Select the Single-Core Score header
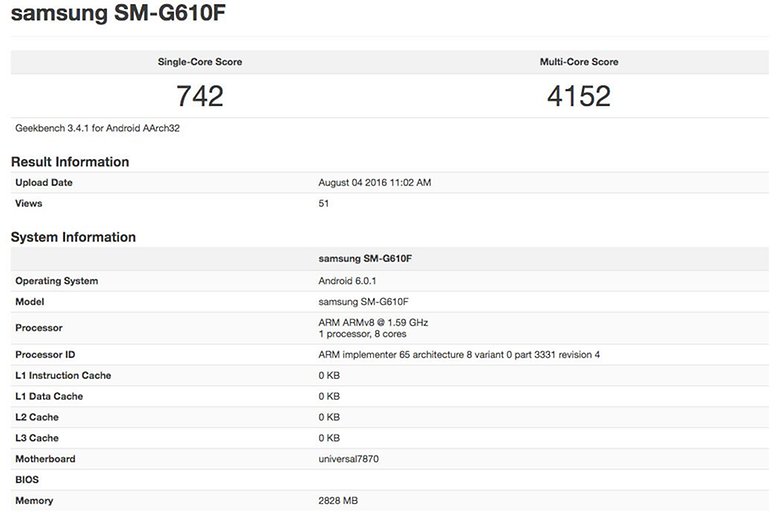The image size is (782, 517). click(x=200, y=62)
